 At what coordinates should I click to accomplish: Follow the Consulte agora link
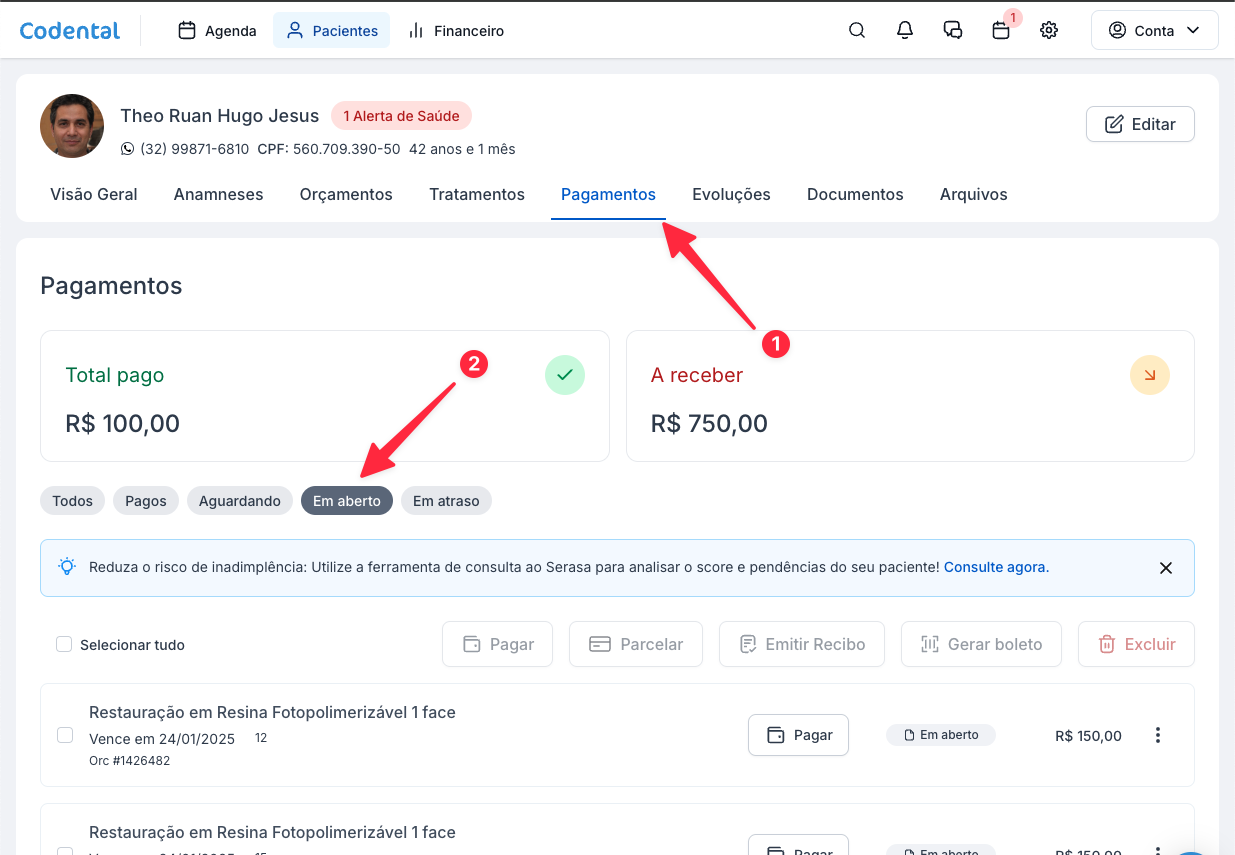point(994,567)
